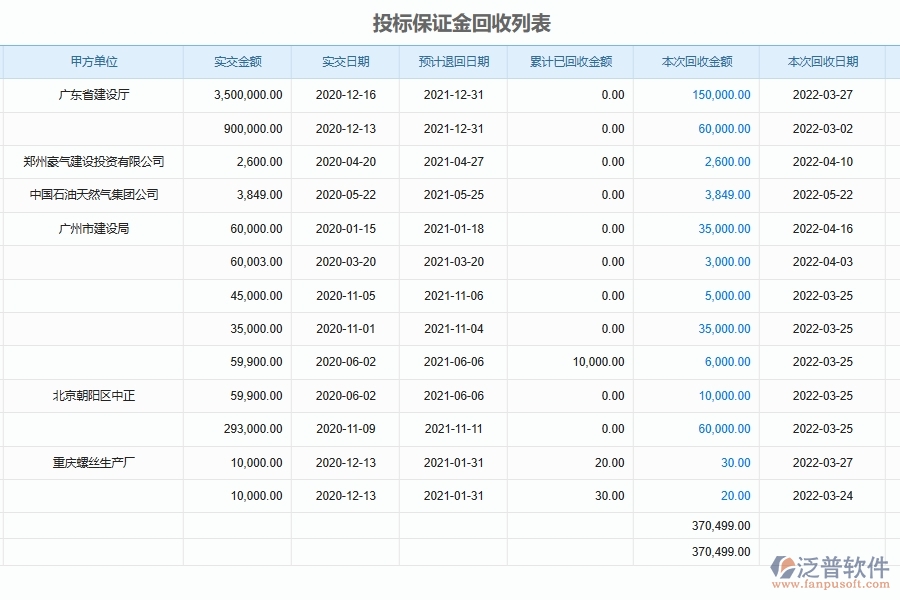
Task: Sort by the 本次回收金额 column header
Action: (x=697, y=61)
